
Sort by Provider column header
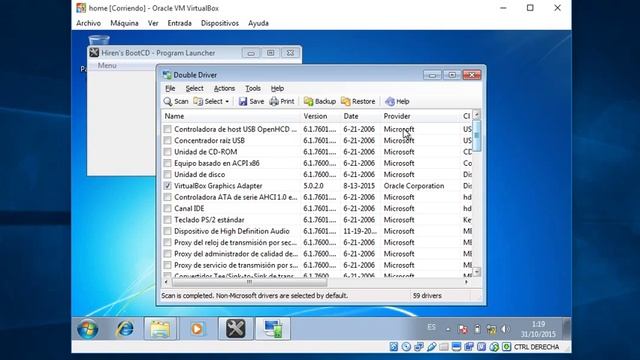[420, 116]
